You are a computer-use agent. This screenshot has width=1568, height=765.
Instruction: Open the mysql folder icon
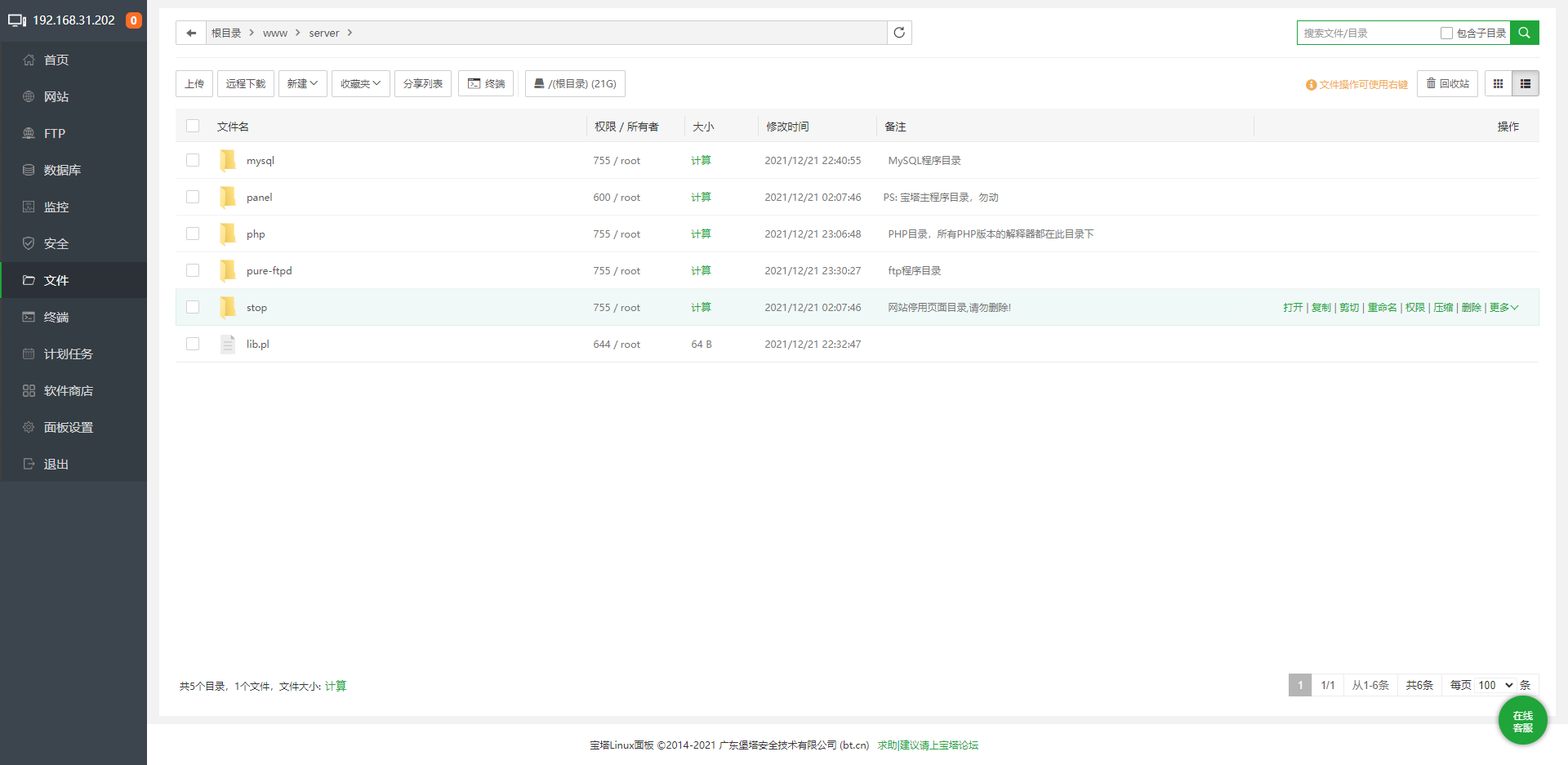pos(228,160)
